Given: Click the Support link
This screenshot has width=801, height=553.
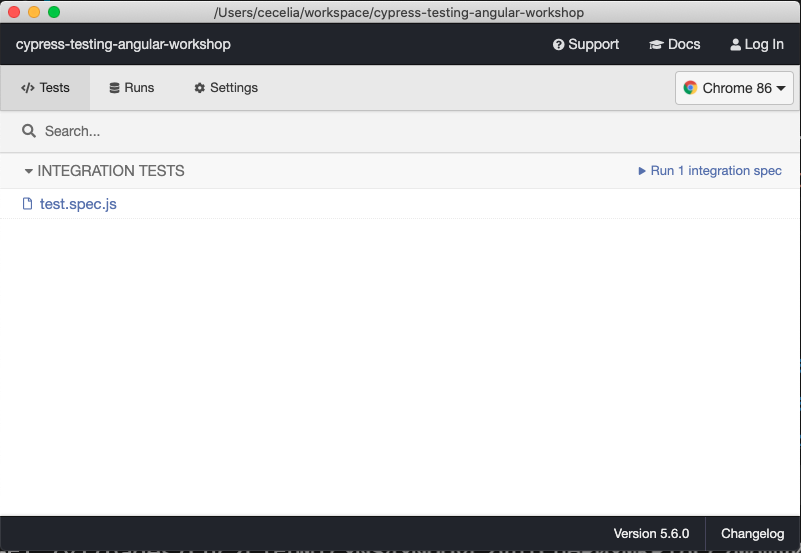Looking at the screenshot, I should [586, 44].
